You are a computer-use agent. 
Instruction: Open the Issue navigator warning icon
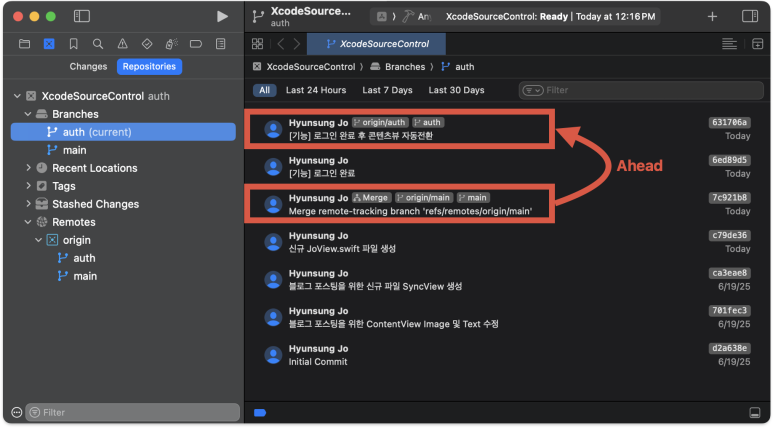tap(122, 44)
